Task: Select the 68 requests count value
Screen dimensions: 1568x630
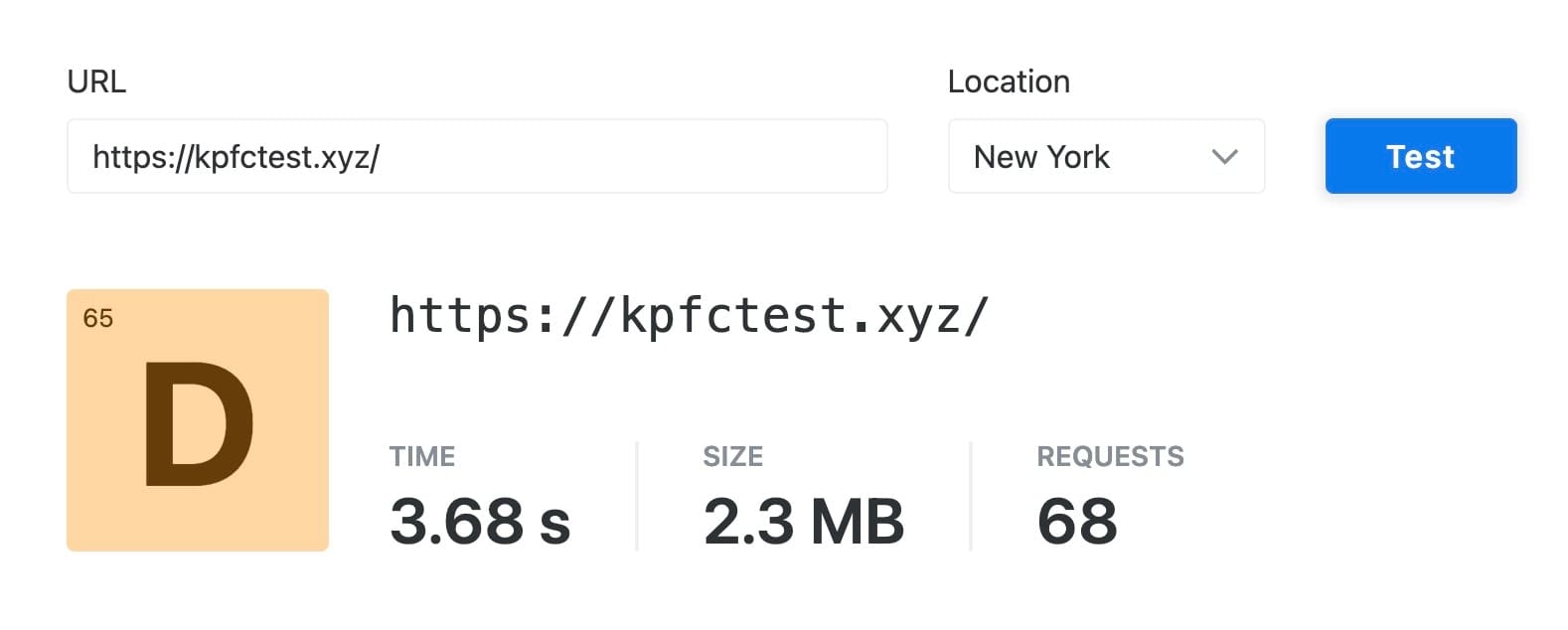Action: pyautogui.click(x=1077, y=521)
